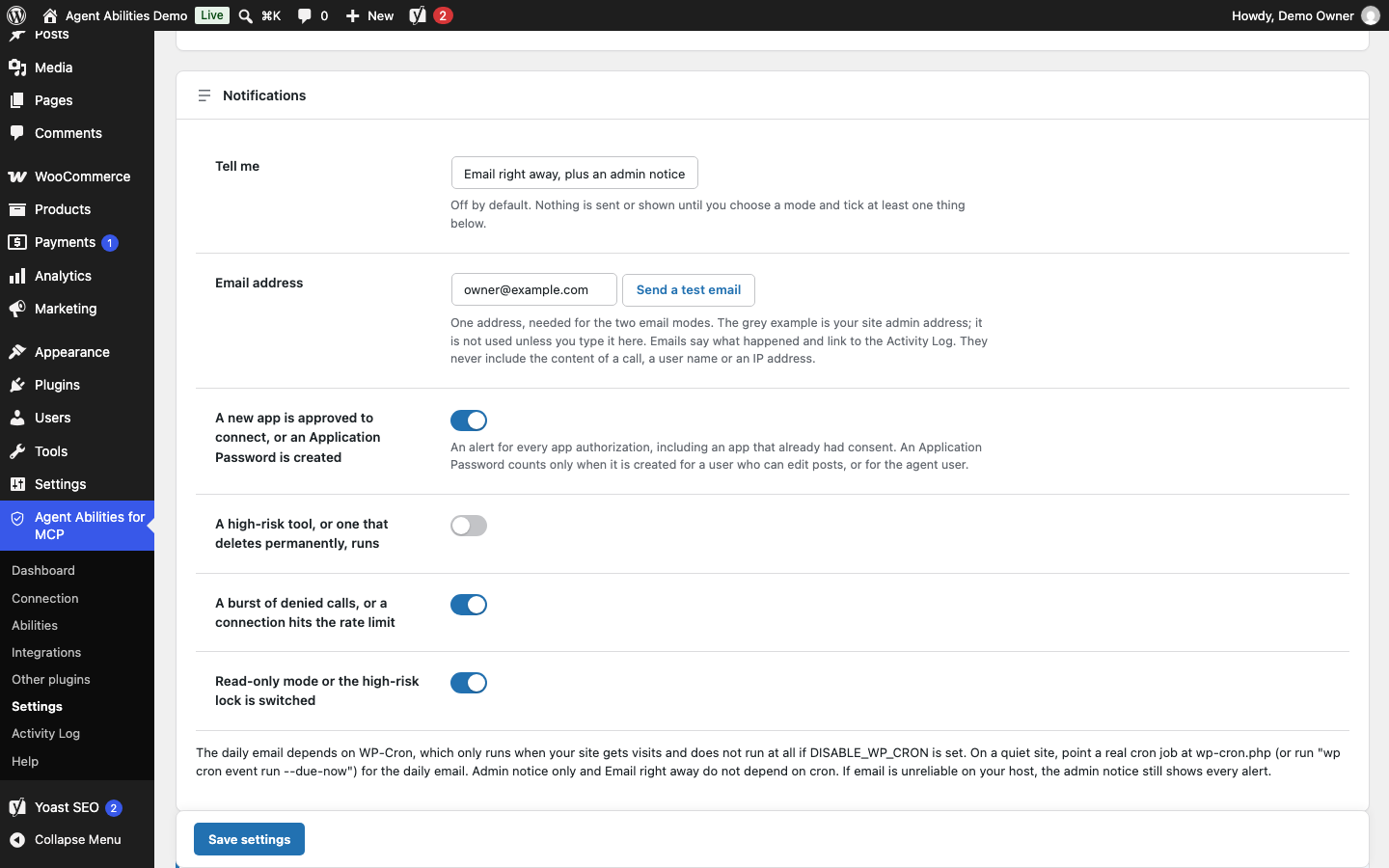The height and width of the screenshot is (868, 1389).
Task: Open the Integrations submenu item
Action: pyautogui.click(x=46, y=653)
